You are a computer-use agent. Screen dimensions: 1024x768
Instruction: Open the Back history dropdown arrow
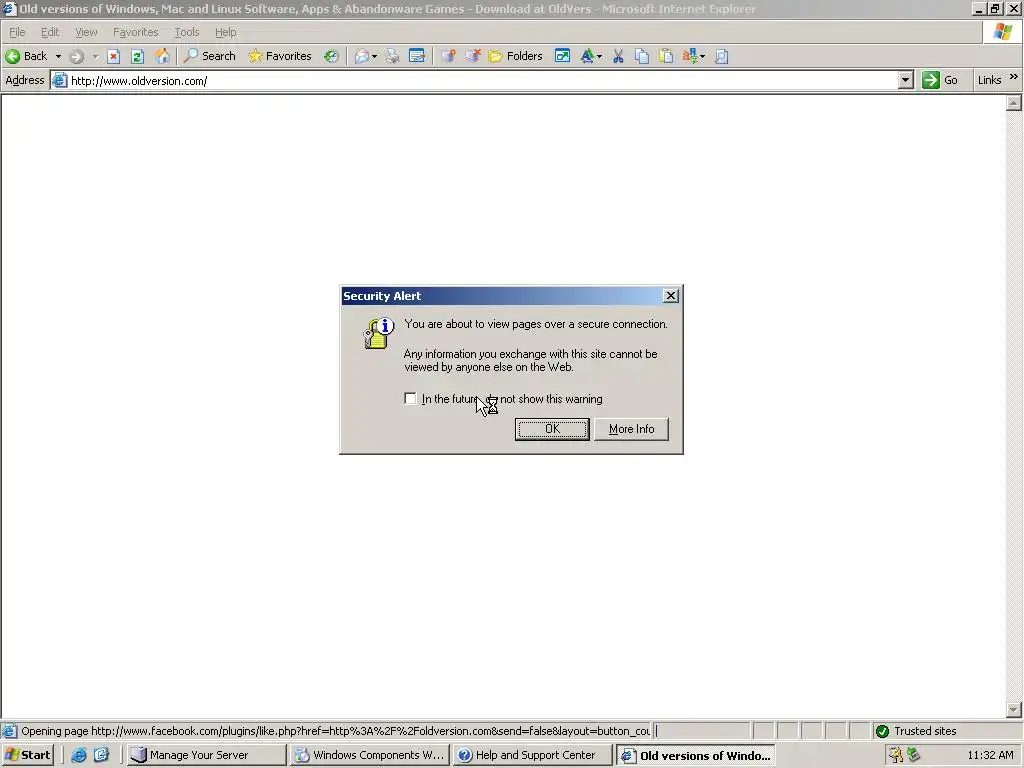click(58, 57)
